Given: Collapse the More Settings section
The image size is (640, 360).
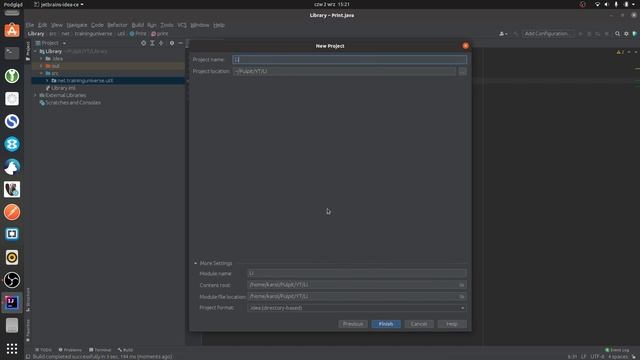Looking at the screenshot, I should point(196,263).
